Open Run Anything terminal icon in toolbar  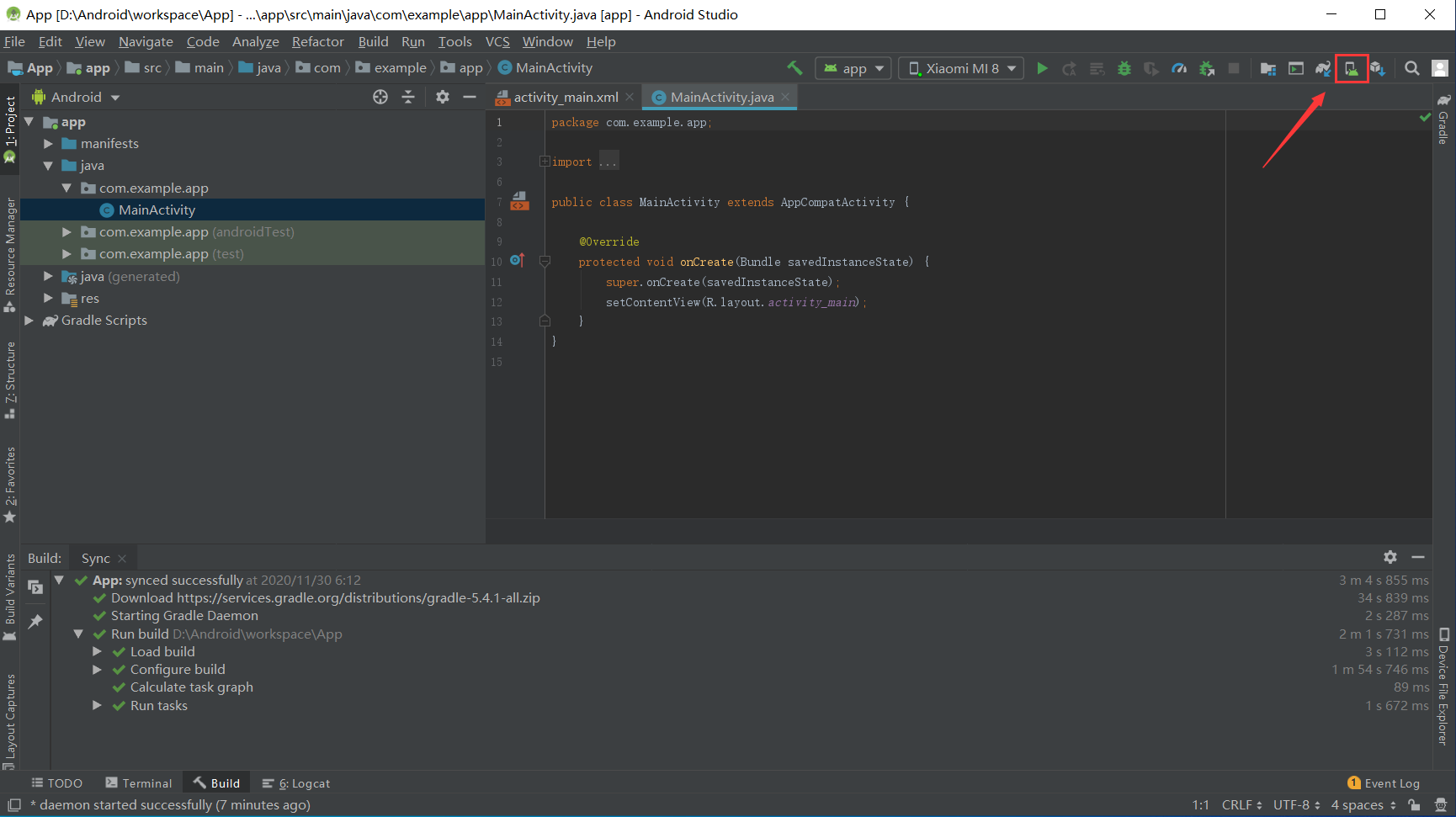(x=1296, y=68)
